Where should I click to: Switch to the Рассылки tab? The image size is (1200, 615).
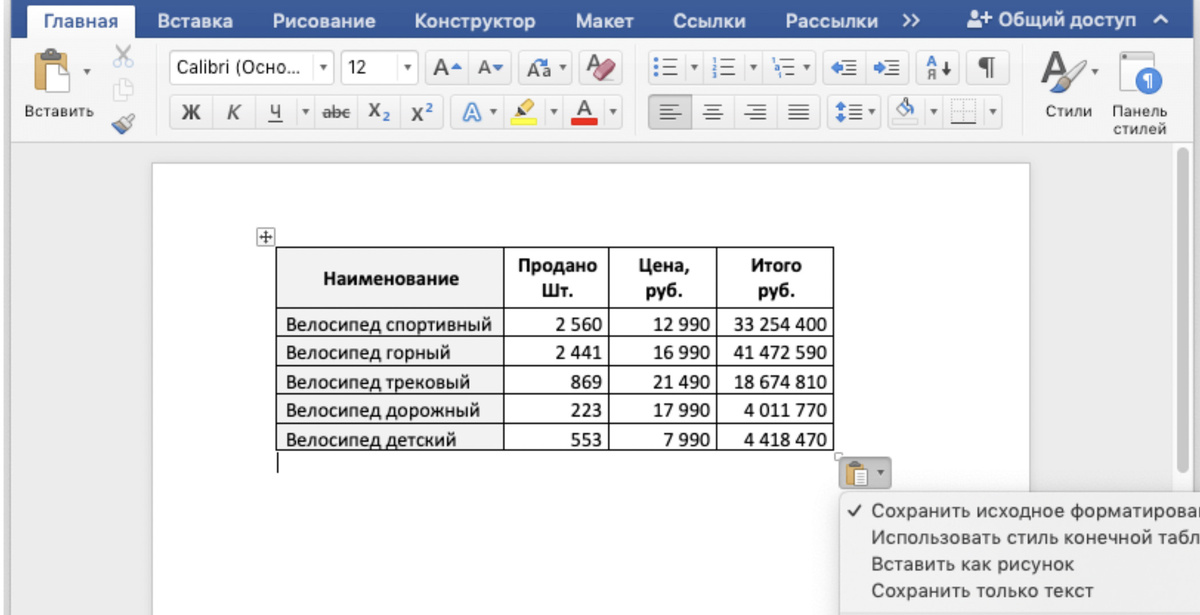[x=831, y=21]
